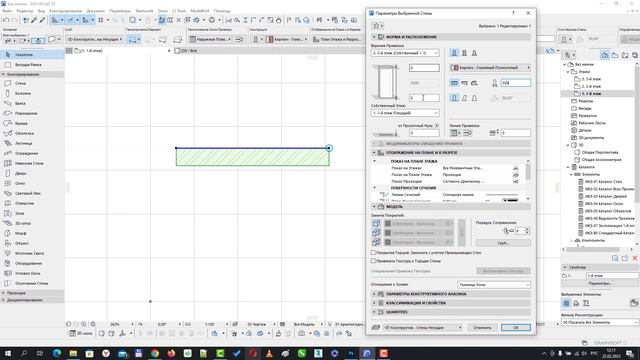This screenshot has width=640, height=360.
Task: Select the Ограждение (Railing) tool
Action: point(26,153)
